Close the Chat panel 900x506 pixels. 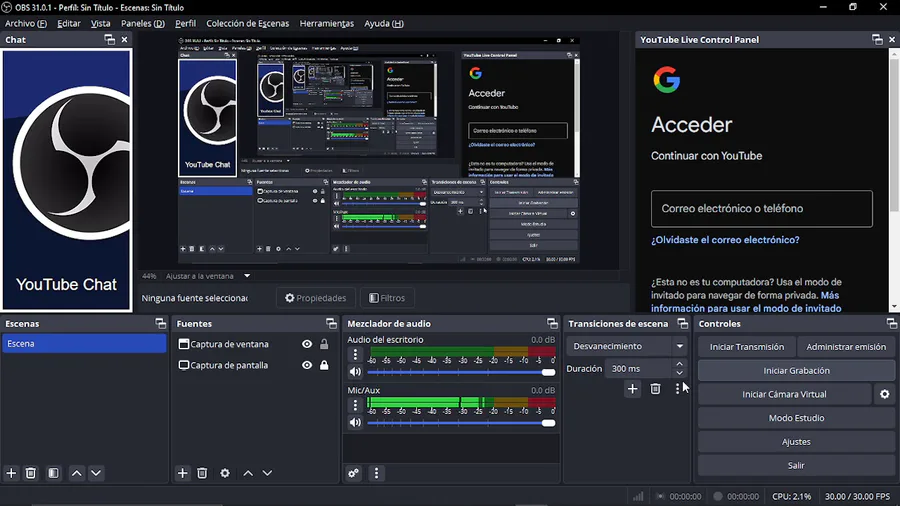point(125,40)
